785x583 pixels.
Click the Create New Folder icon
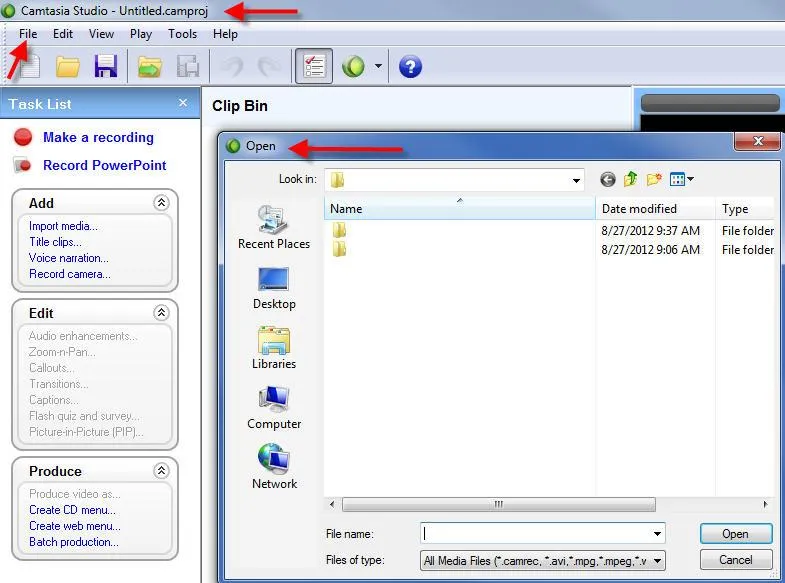(x=654, y=179)
